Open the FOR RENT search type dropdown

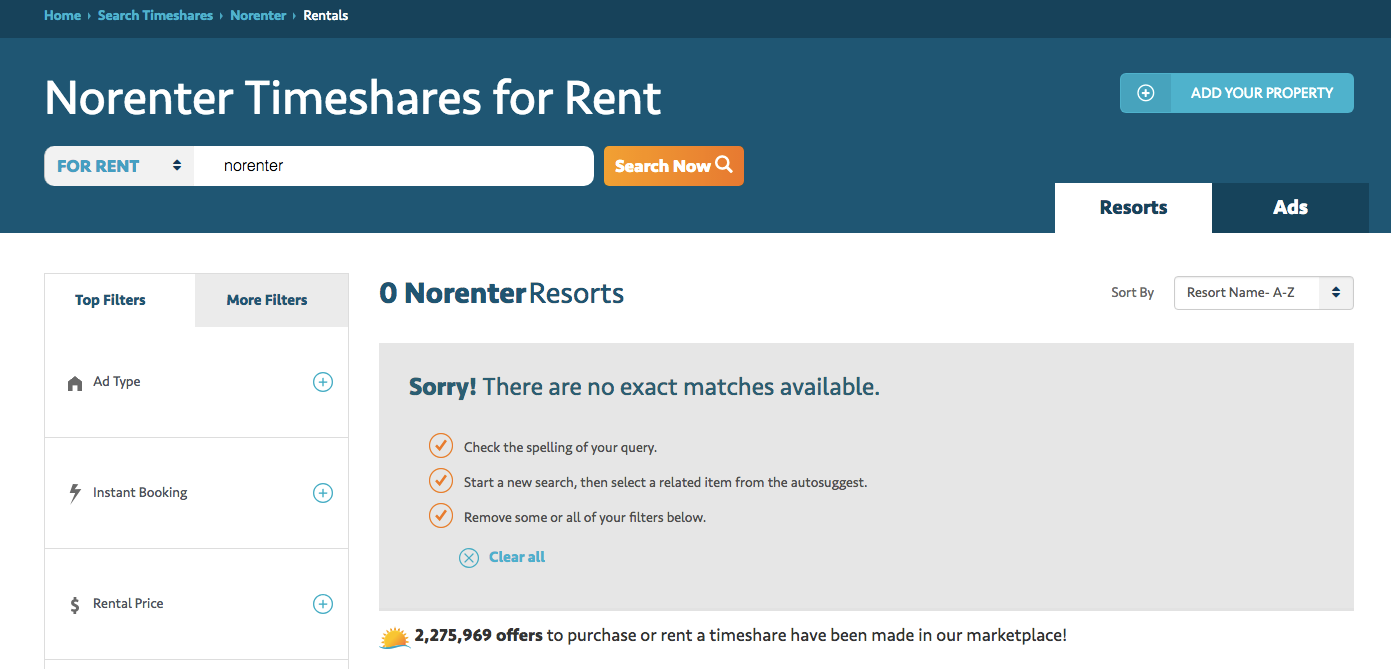pyautogui.click(x=119, y=166)
